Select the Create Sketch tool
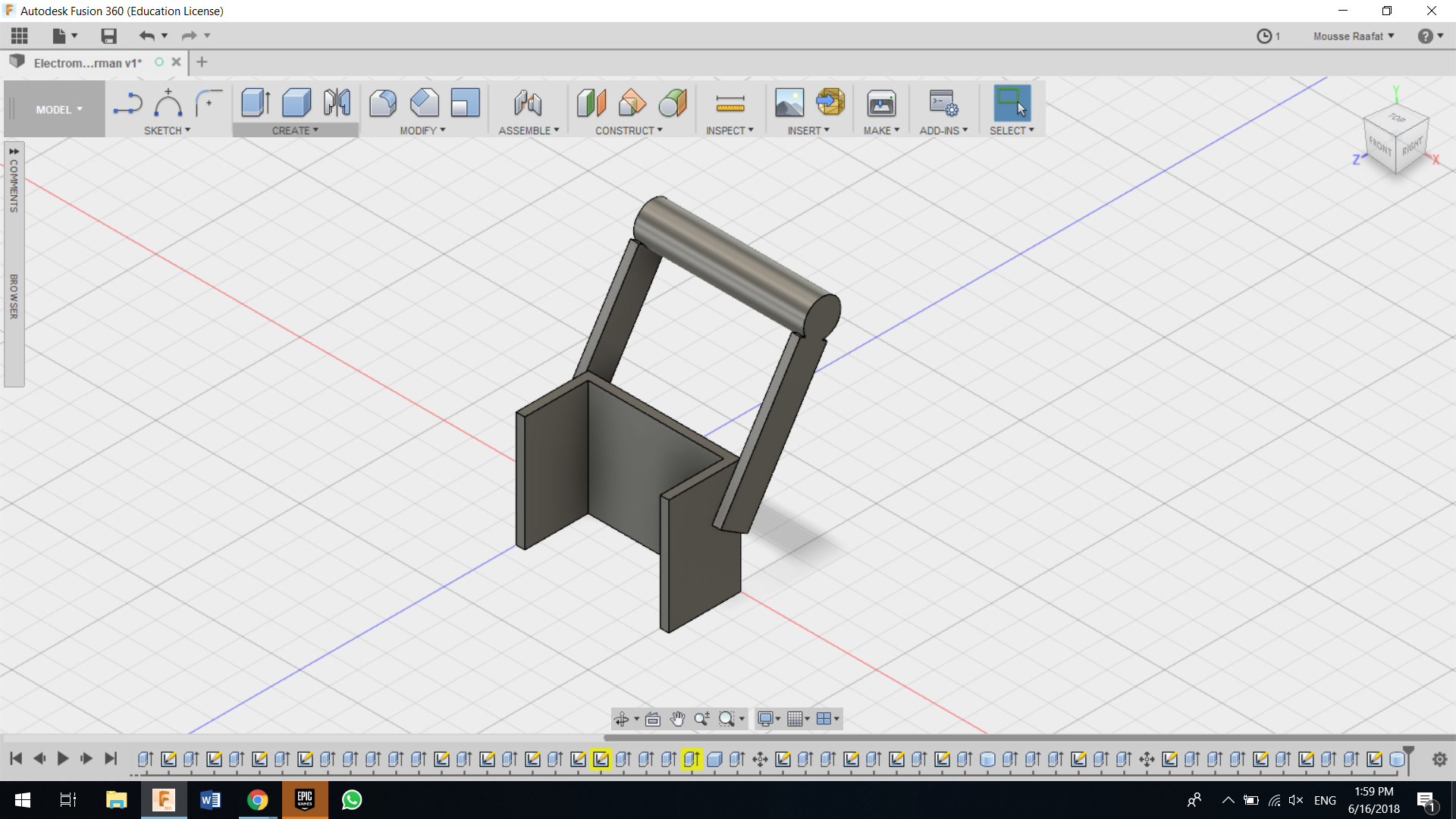1456x819 pixels. pos(127,103)
